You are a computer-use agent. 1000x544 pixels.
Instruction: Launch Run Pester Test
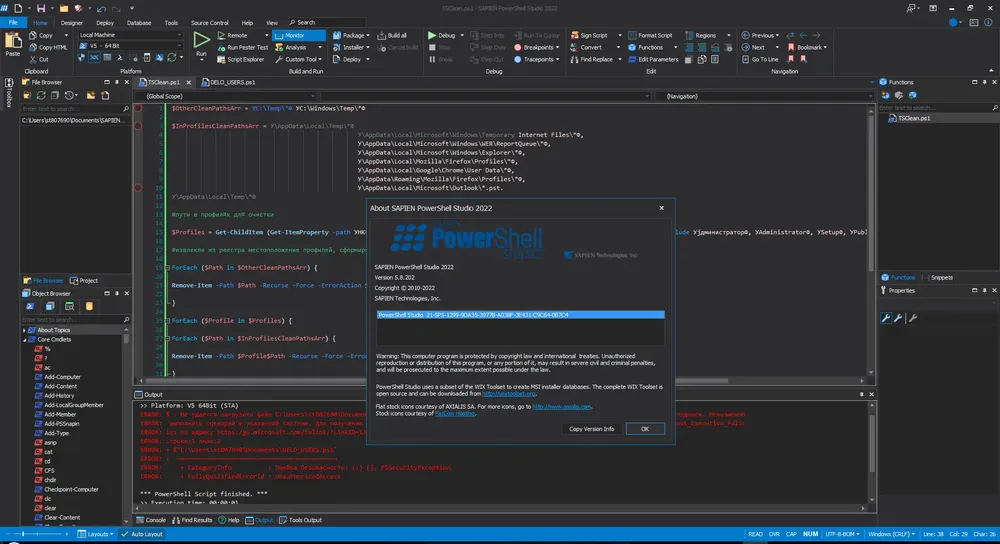pos(242,47)
